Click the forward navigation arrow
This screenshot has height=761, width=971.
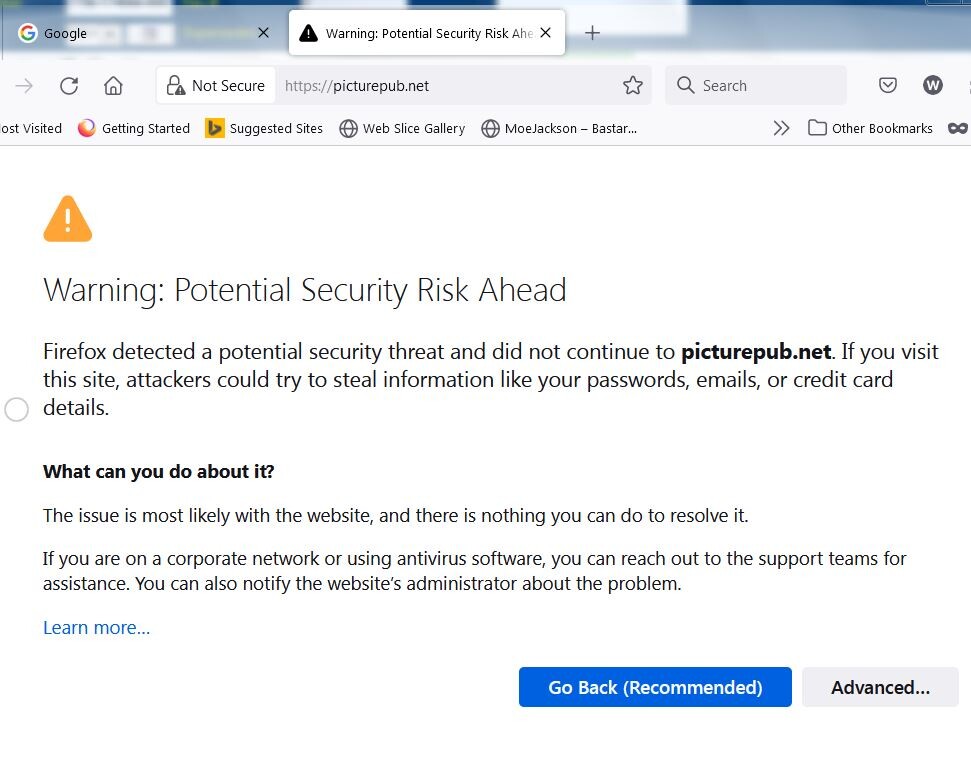[24, 86]
